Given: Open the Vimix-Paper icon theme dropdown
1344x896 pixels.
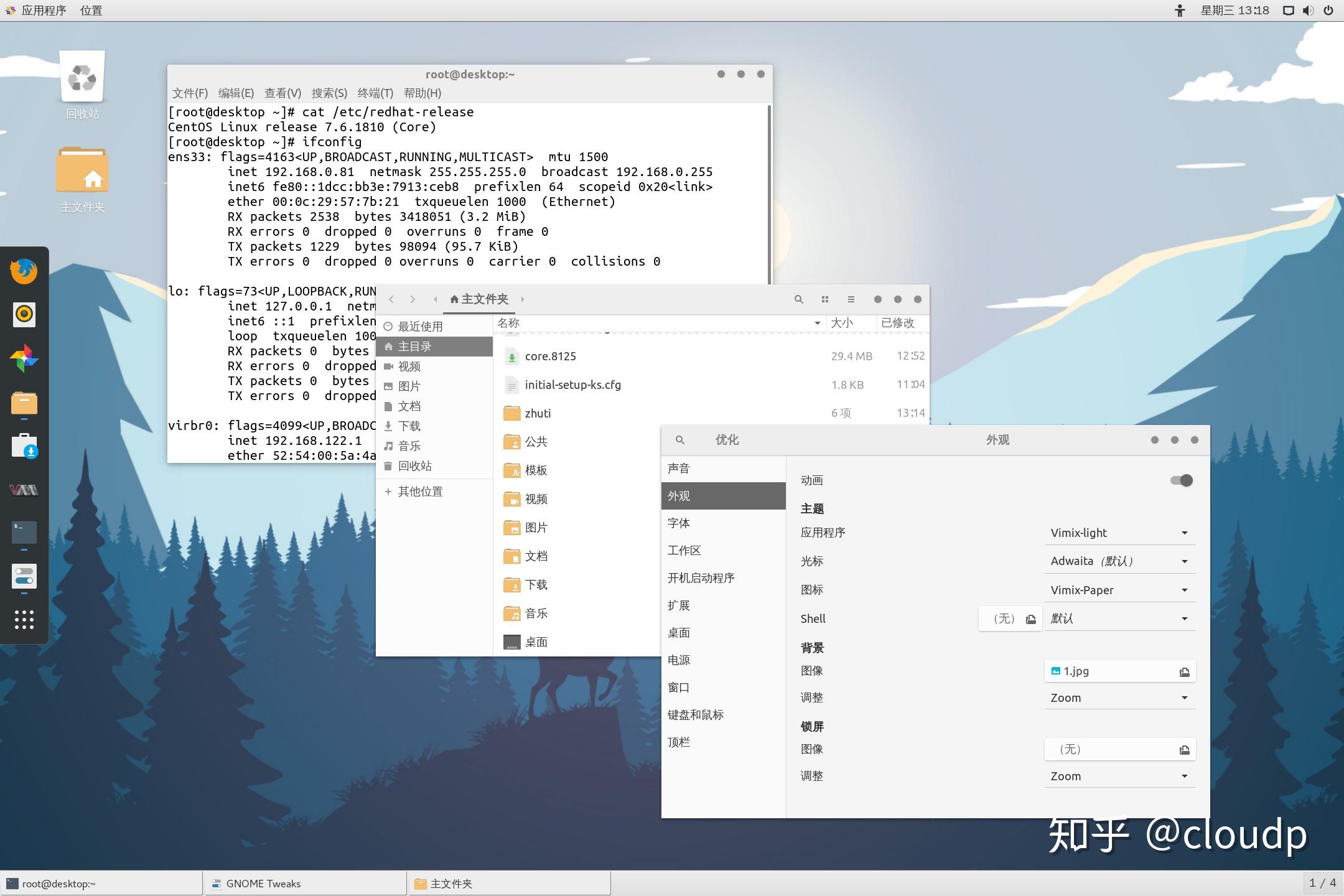Looking at the screenshot, I should point(1119,589).
